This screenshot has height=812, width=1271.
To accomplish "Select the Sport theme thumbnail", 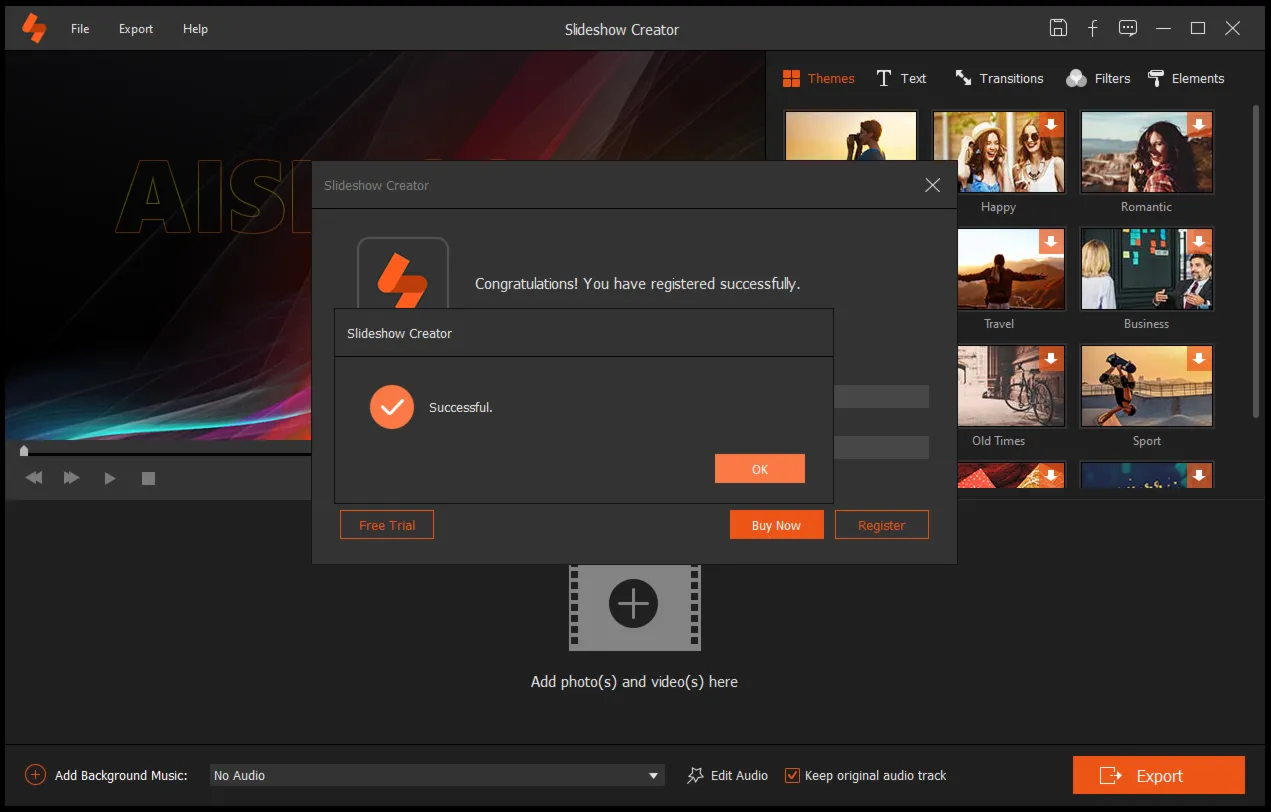I will [x=1146, y=386].
